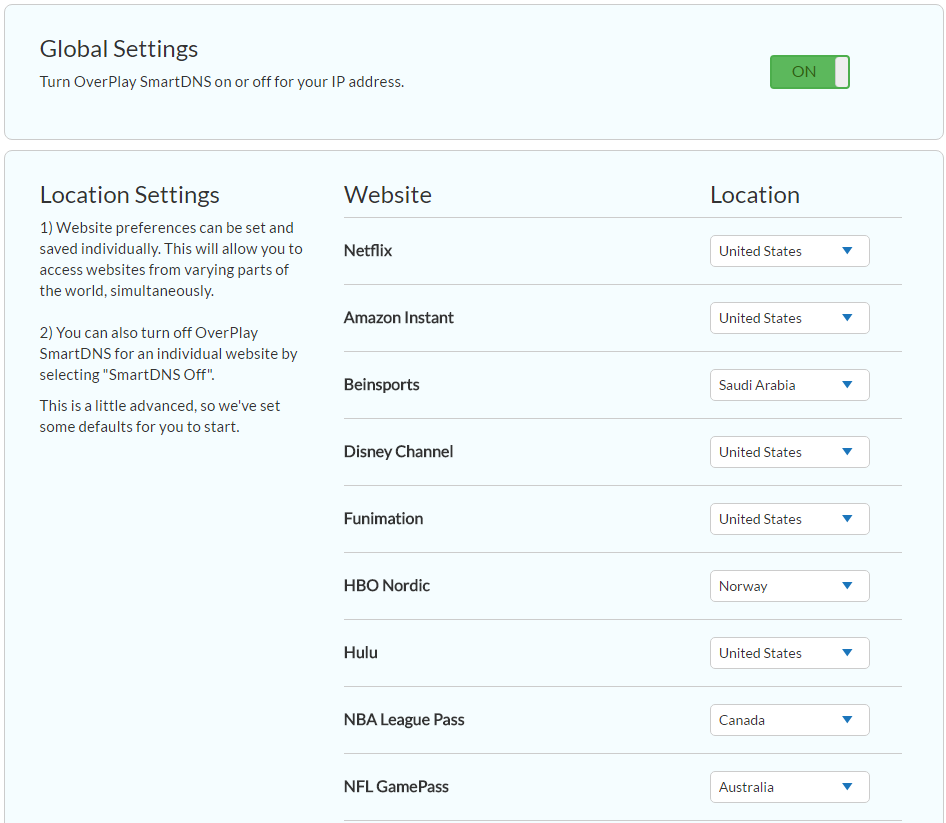Change the HBO Nordic Norway dropdown

pos(789,585)
